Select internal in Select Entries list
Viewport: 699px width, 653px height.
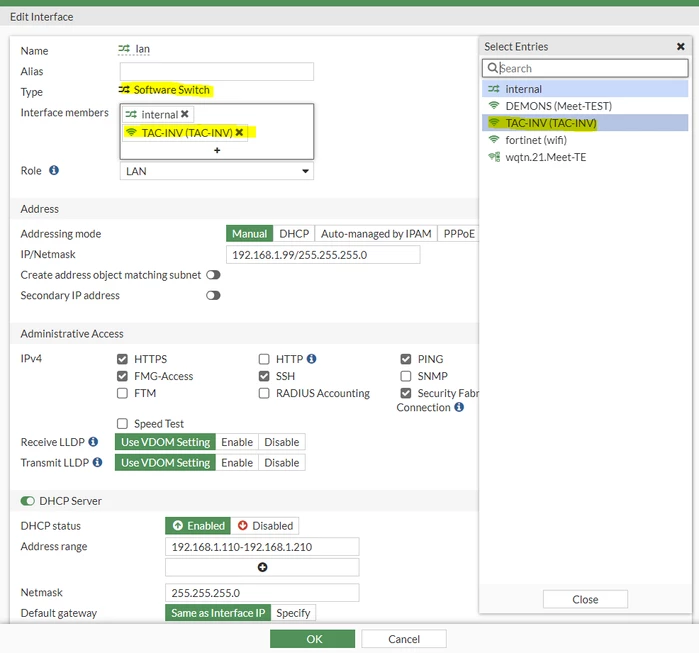click(585, 89)
